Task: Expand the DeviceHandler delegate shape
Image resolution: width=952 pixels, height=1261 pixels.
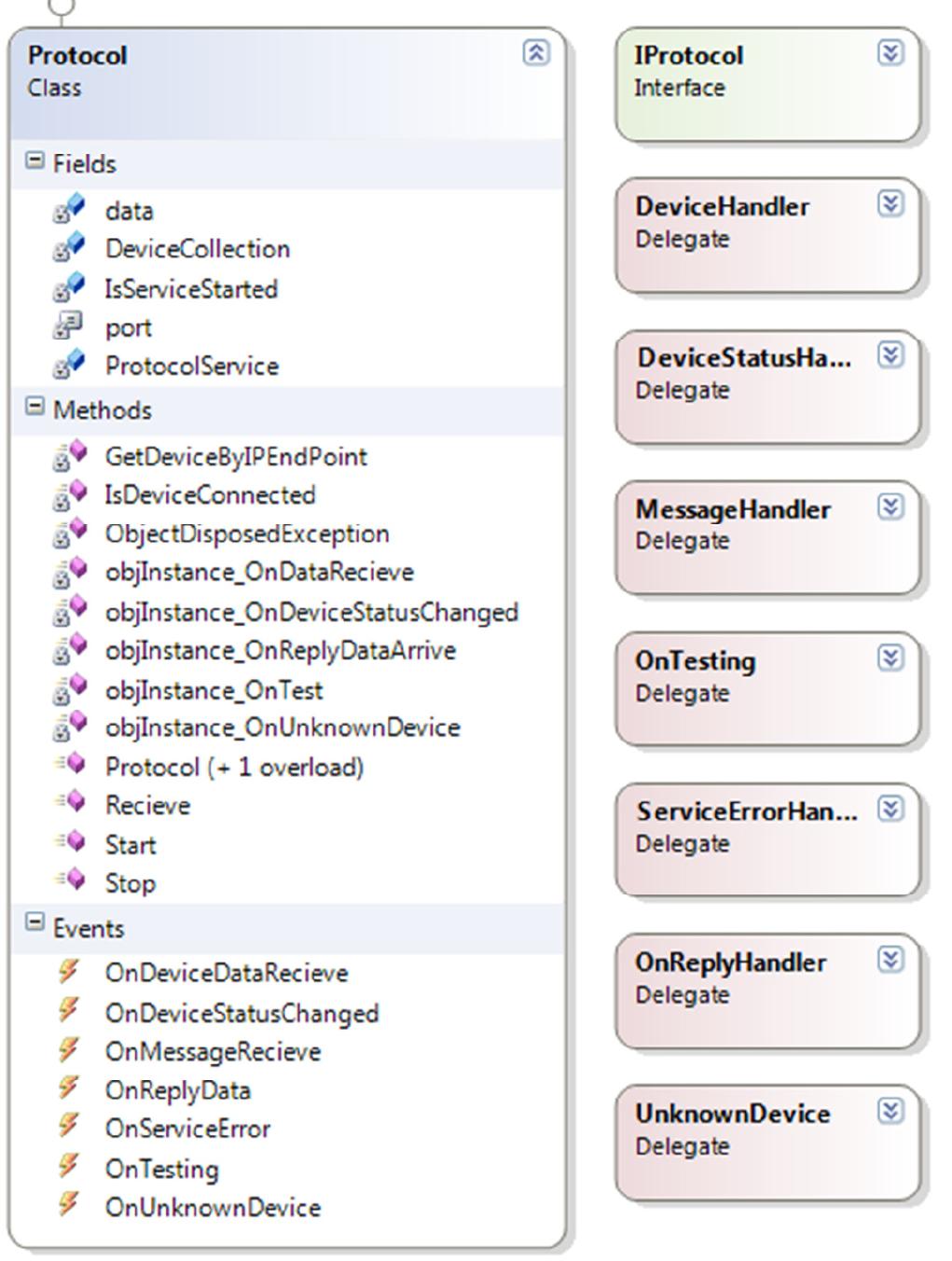Action: pyautogui.click(x=892, y=206)
